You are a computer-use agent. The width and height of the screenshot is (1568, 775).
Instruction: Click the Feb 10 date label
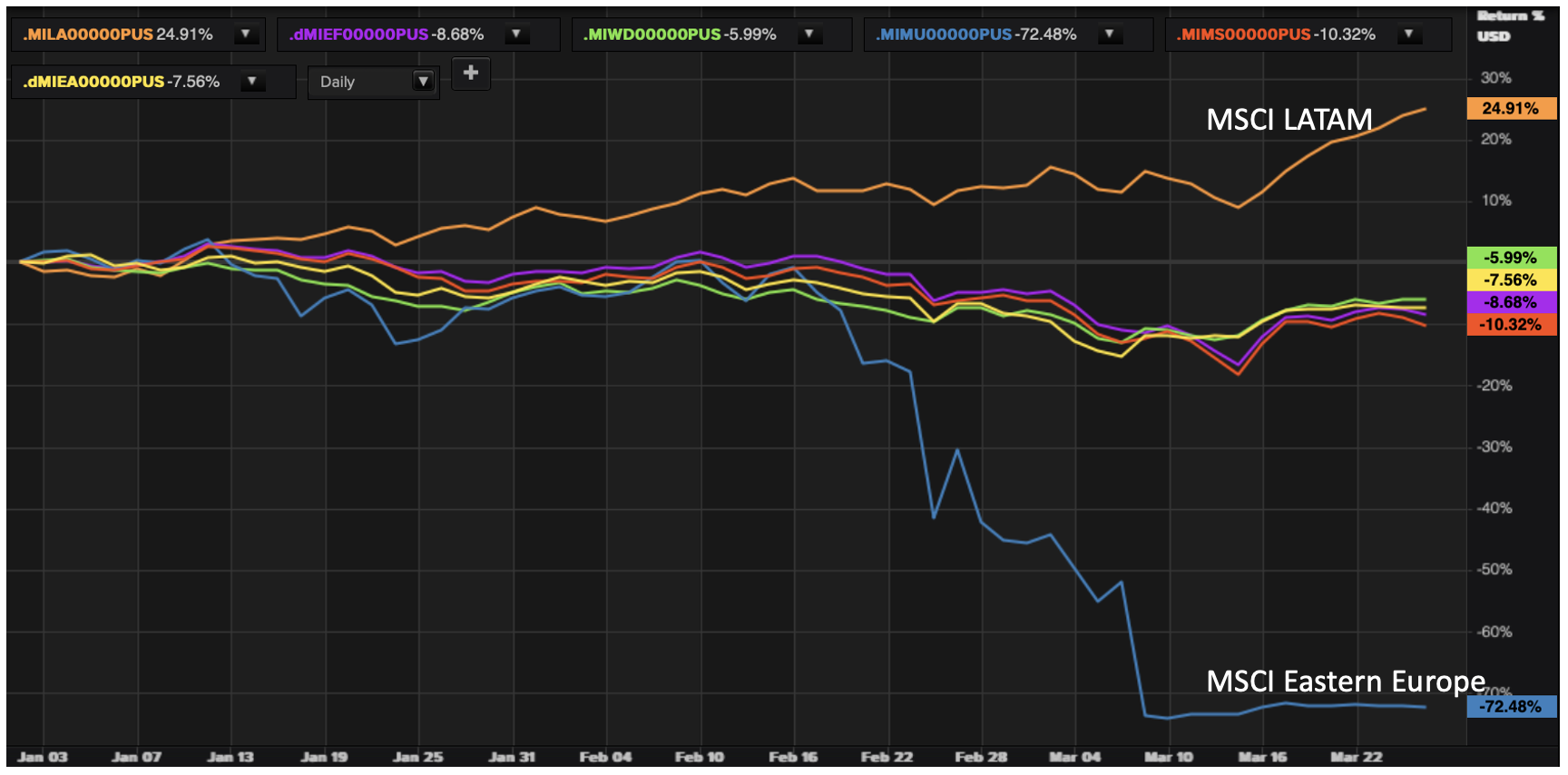pyautogui.click(x=700, y=757)
